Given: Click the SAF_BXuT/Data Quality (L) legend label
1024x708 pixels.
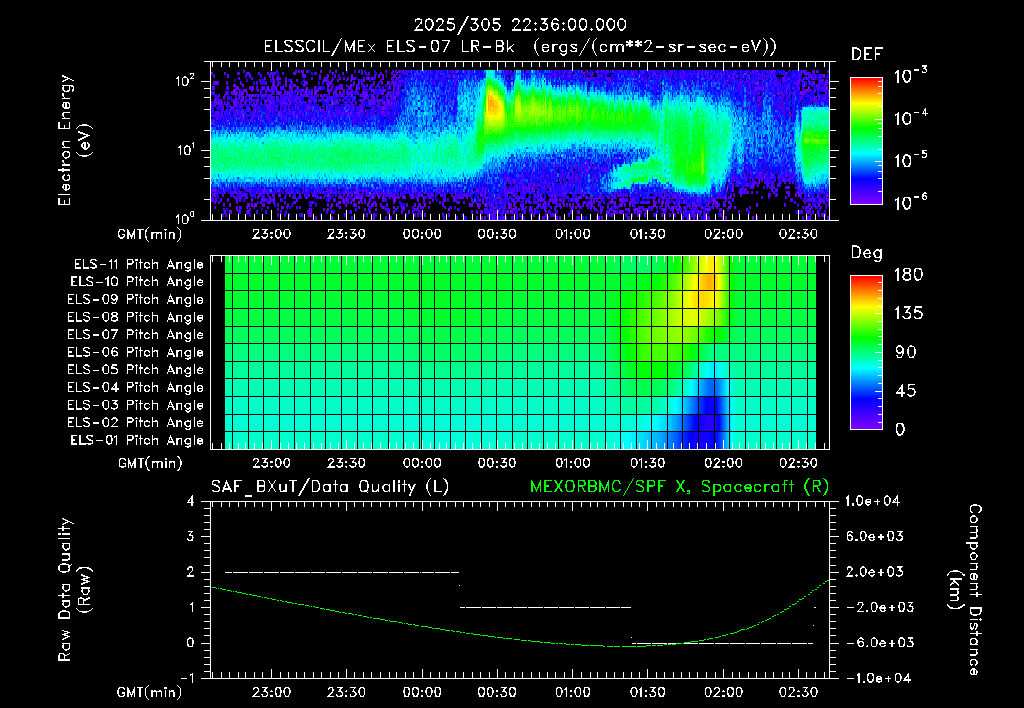Looking at the screenshot, I should point(330,487).
